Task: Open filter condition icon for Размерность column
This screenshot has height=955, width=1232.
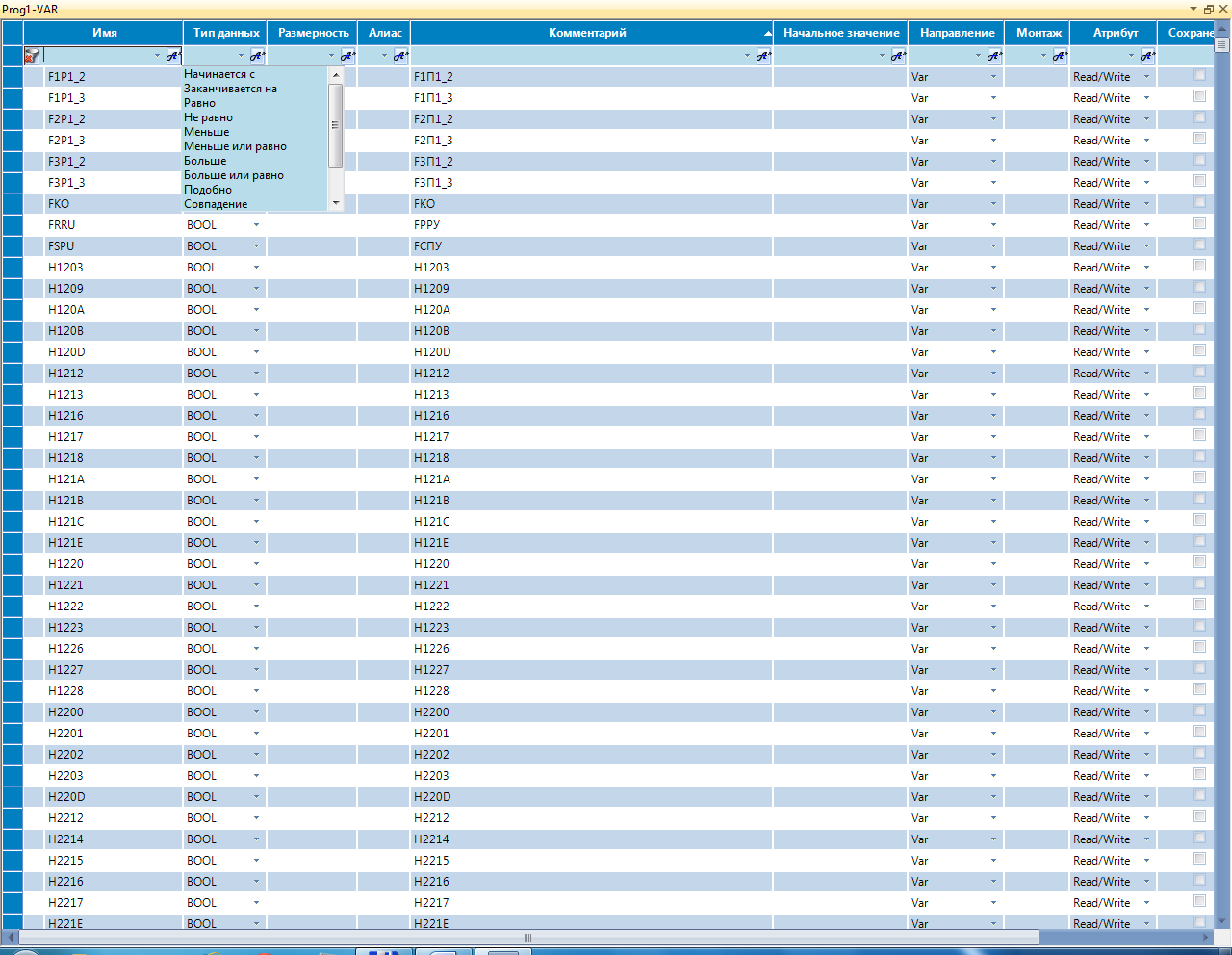Action: point(347,56)
